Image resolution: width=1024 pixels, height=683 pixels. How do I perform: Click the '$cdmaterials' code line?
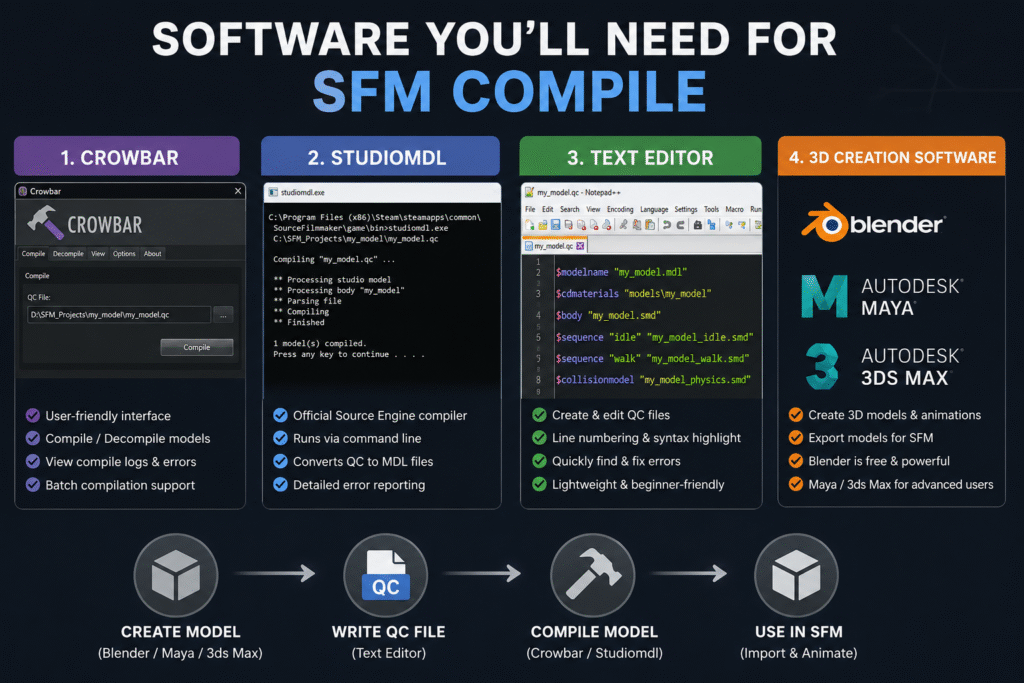(x=633, y=294)
